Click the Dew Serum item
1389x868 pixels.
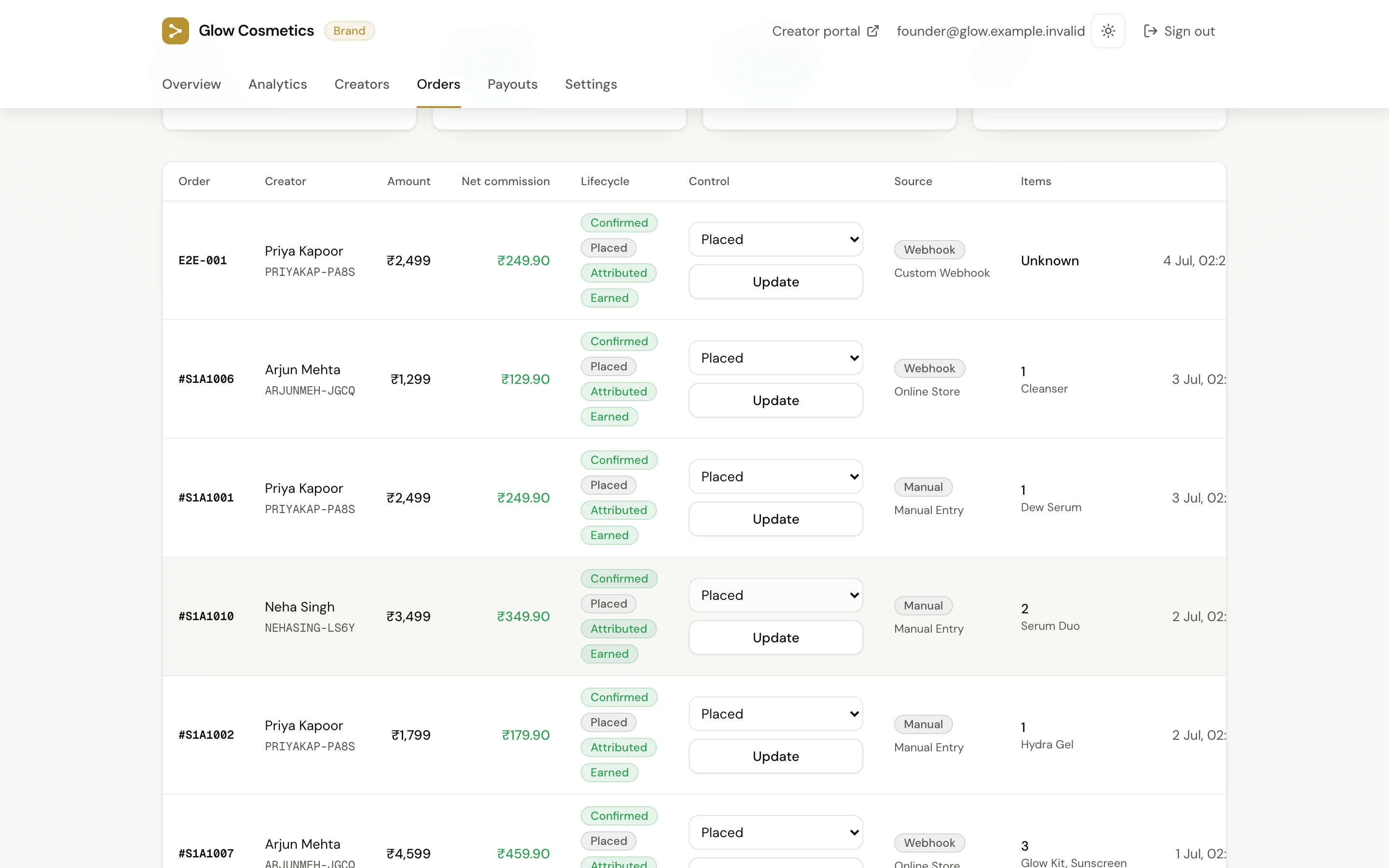1050,507
